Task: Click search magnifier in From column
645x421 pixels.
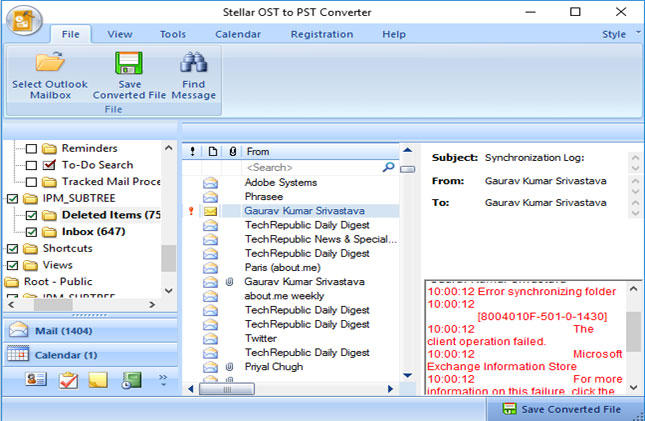Action: (x=388, y=167)
